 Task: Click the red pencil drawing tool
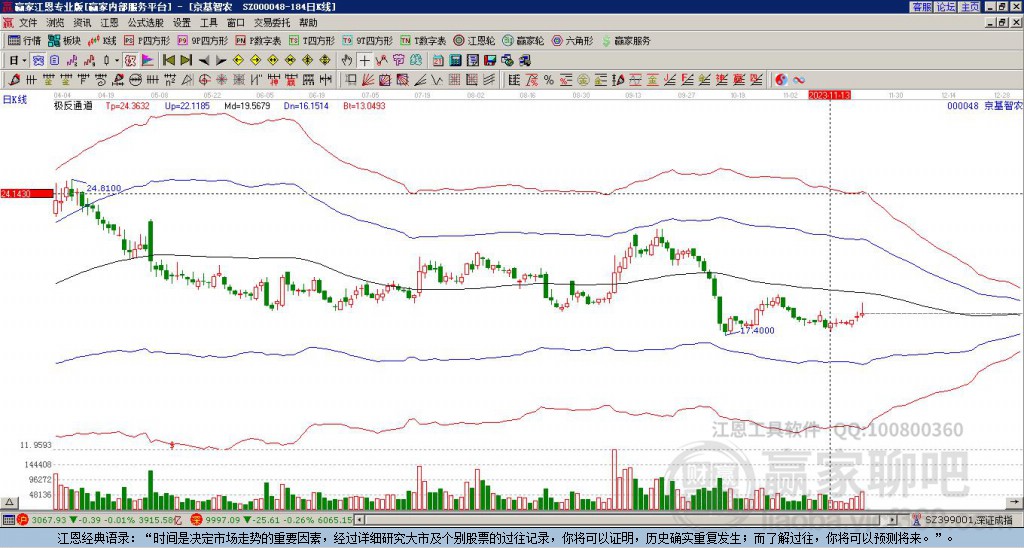coord(14,80)
